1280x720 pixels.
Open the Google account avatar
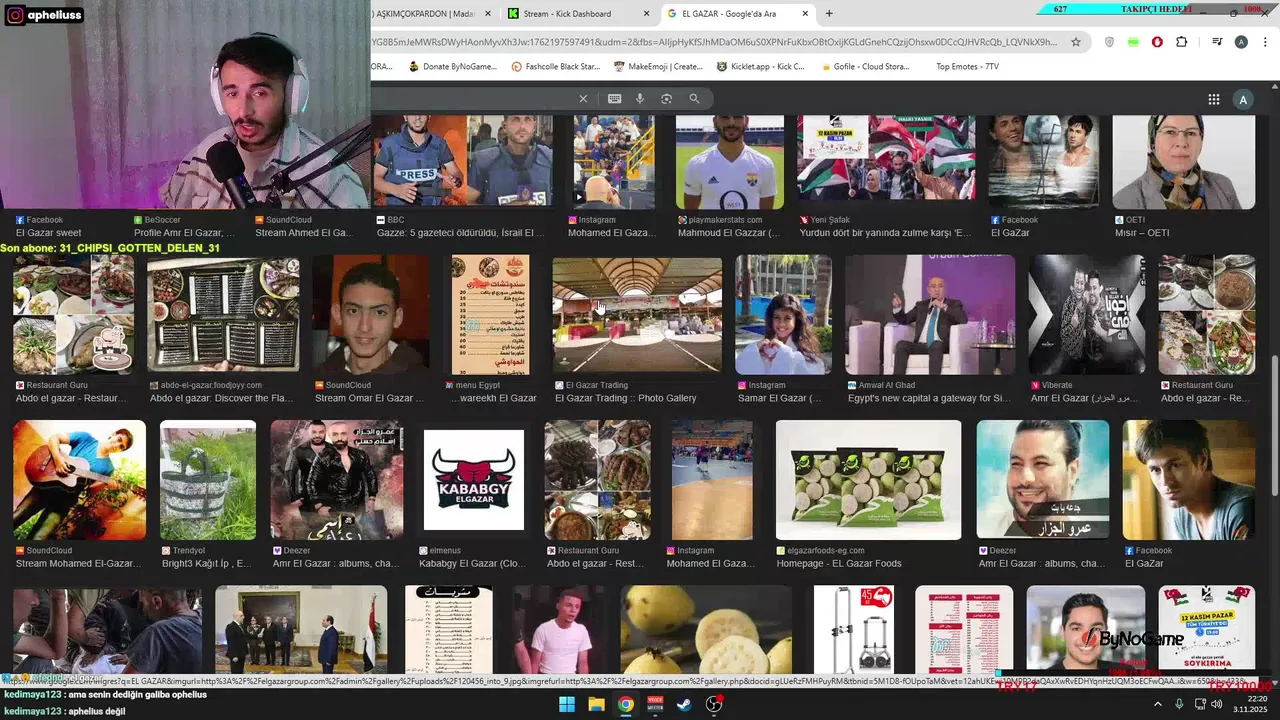pos(1243,99)
